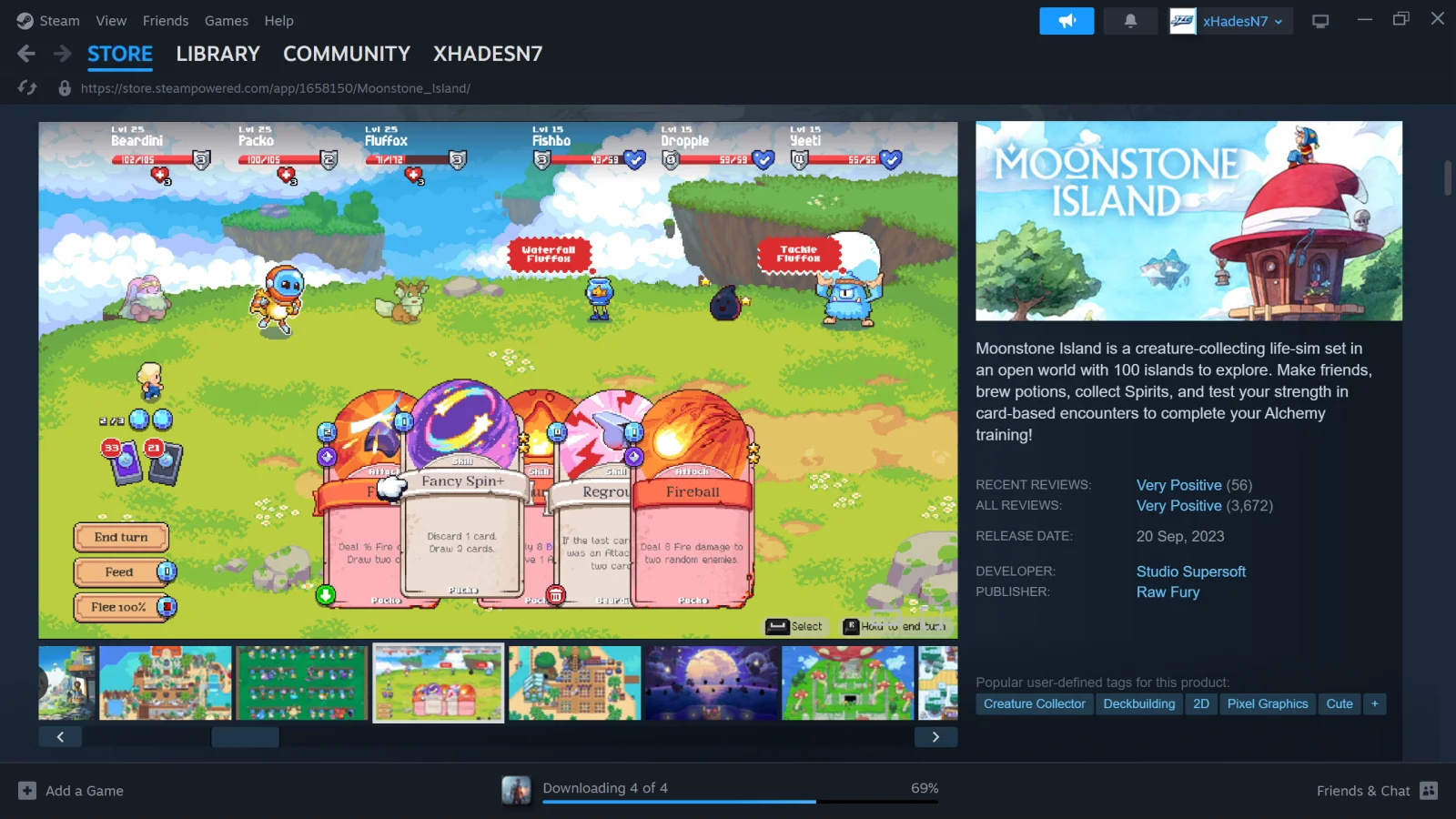The width and height of the screenshot is (1456, 819).
Task: Switch to the COMMUNITY tab
Action: 347,54
